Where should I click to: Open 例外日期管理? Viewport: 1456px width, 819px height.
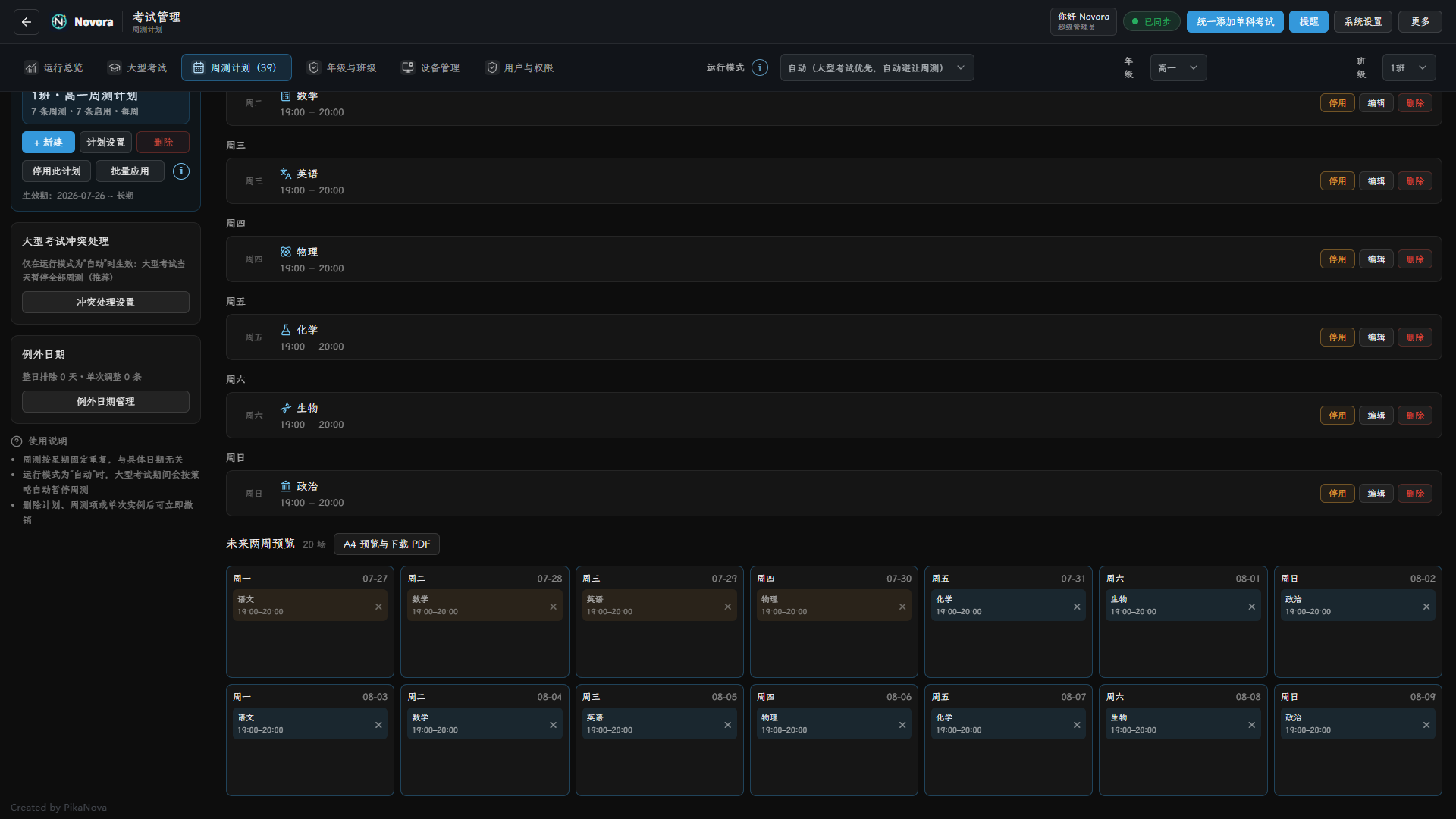click(x=105, y=402)
